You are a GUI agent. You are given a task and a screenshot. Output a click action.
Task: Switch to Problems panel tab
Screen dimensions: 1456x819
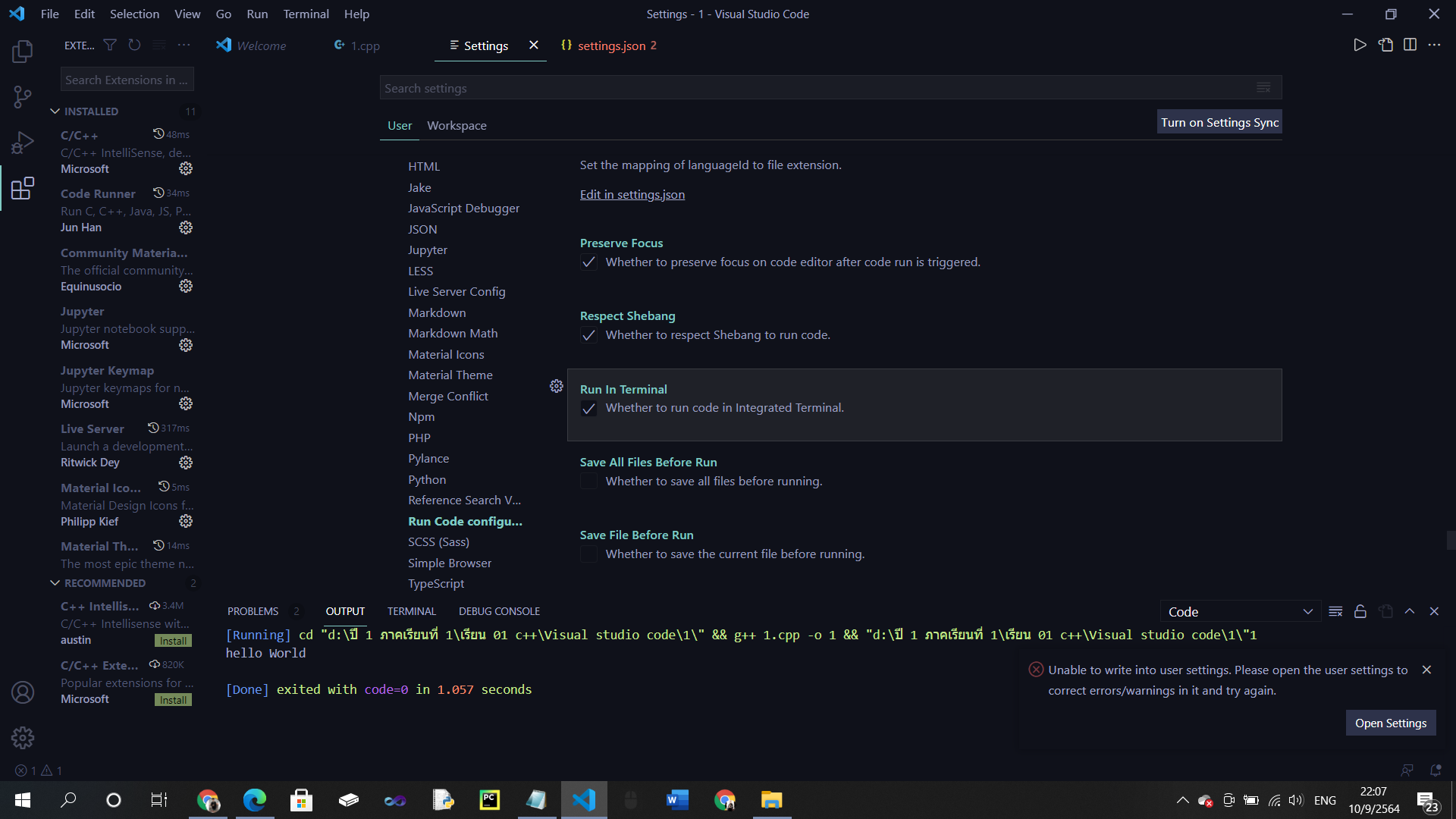click(x=253, y=612)
